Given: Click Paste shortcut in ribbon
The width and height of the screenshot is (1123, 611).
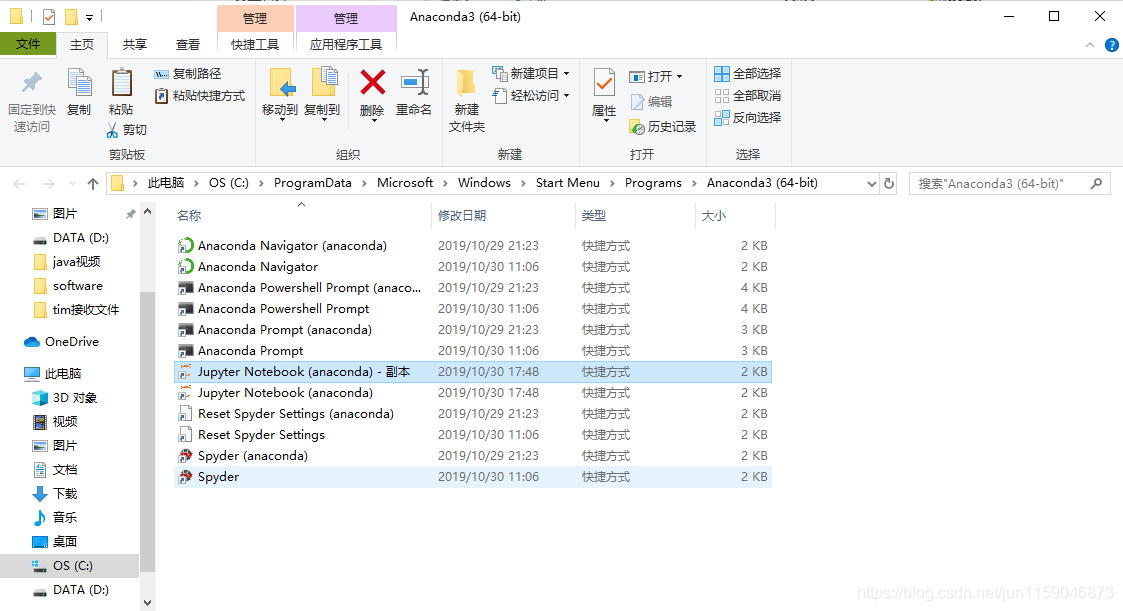Looking at the screenshot, I should point(200,95).
